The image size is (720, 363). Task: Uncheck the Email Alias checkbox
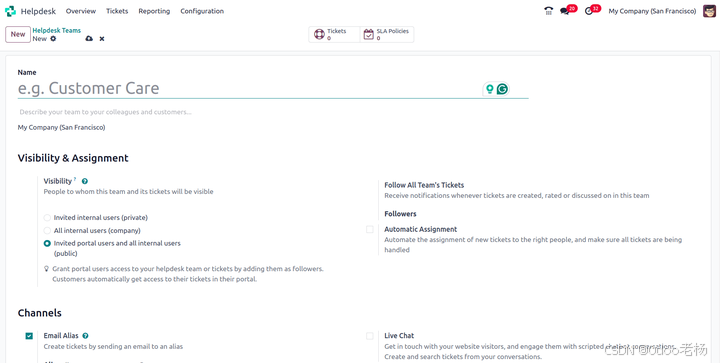(29, 336)
